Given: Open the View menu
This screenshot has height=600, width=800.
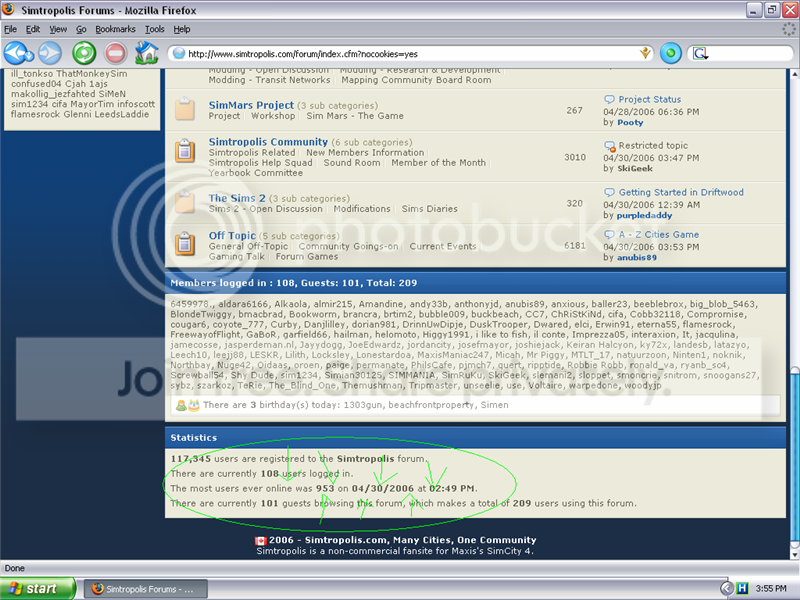Looking at the screenshot, I should click(x=58, y=29).
